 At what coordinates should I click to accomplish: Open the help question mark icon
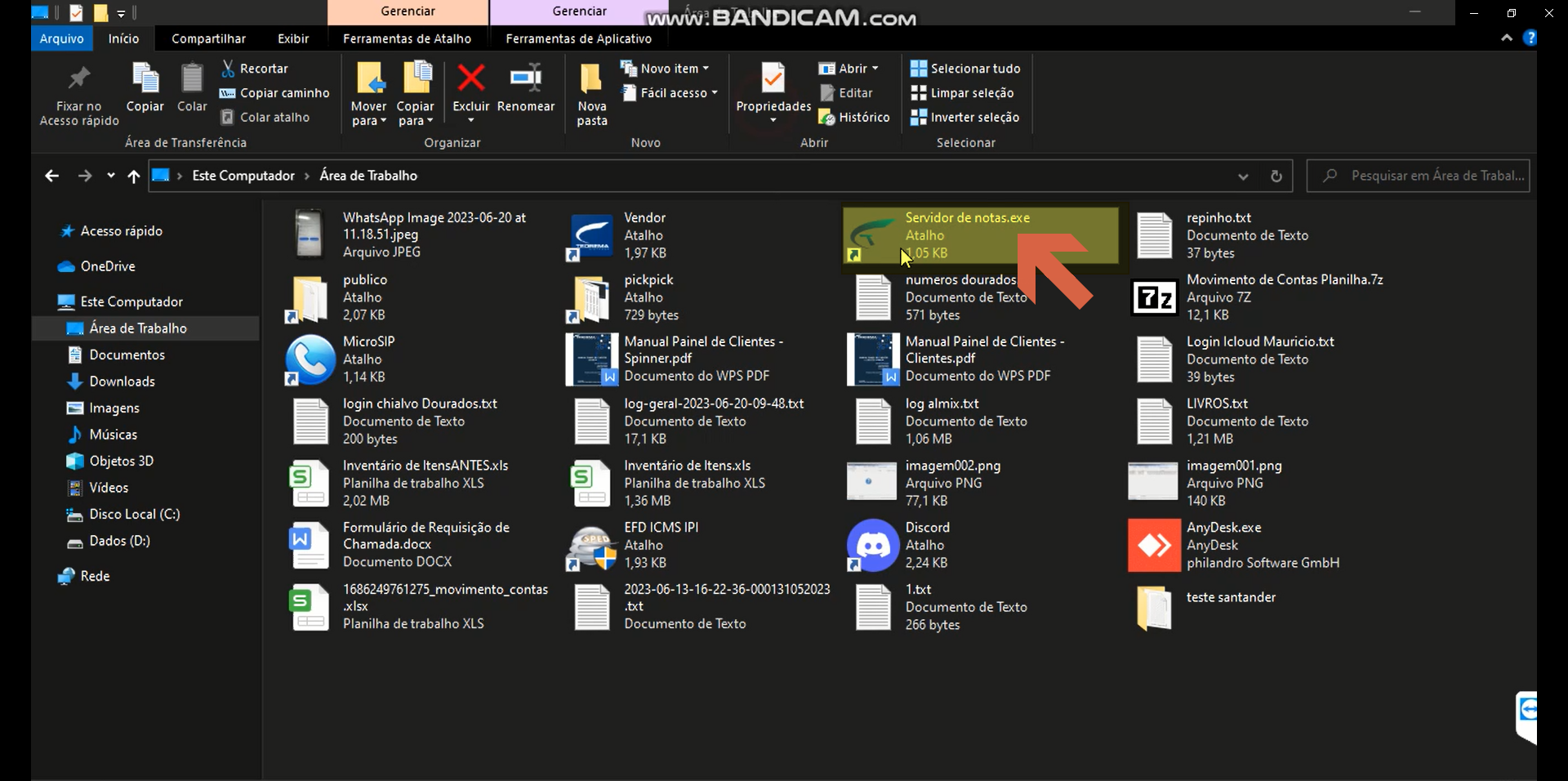1530,38
